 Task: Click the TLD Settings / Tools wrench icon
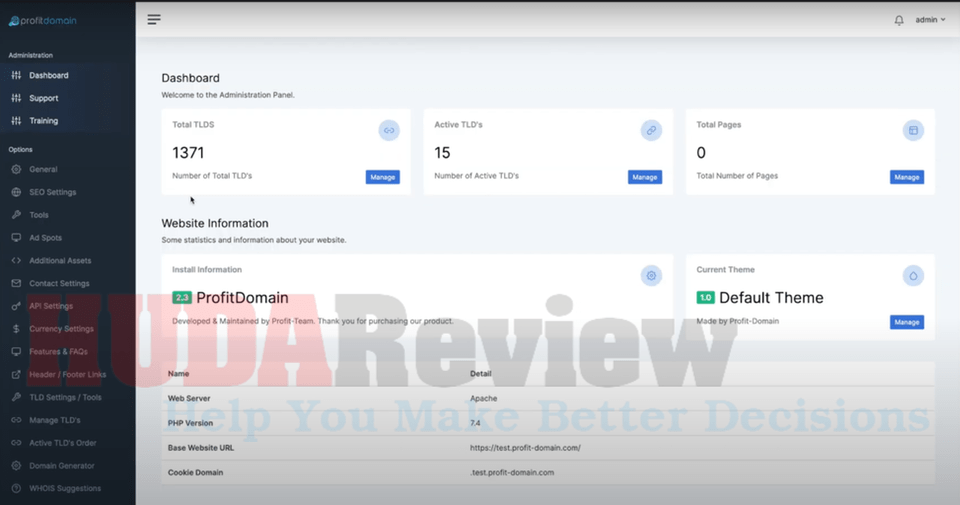click(16, 397)
